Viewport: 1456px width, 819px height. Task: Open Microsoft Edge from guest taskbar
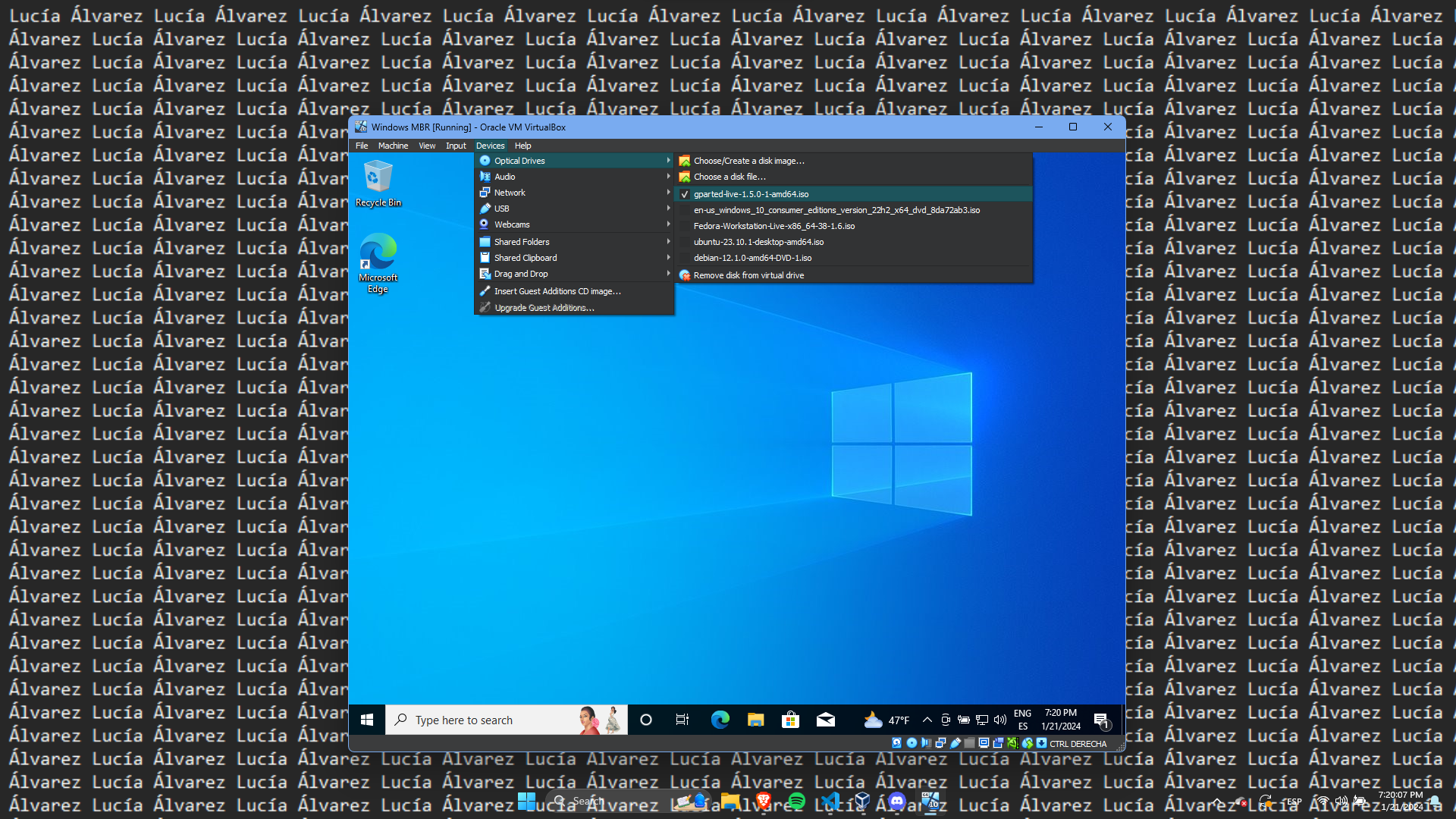point(720,720)
